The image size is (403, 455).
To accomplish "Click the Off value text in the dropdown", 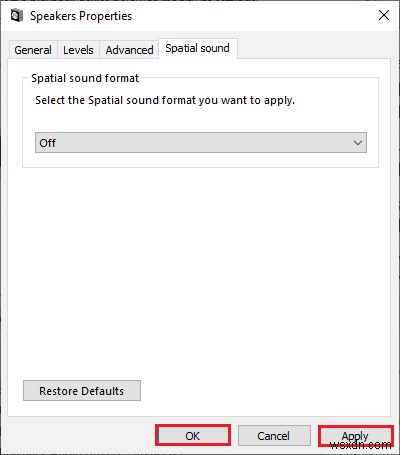I will click(x=47, y=143).
